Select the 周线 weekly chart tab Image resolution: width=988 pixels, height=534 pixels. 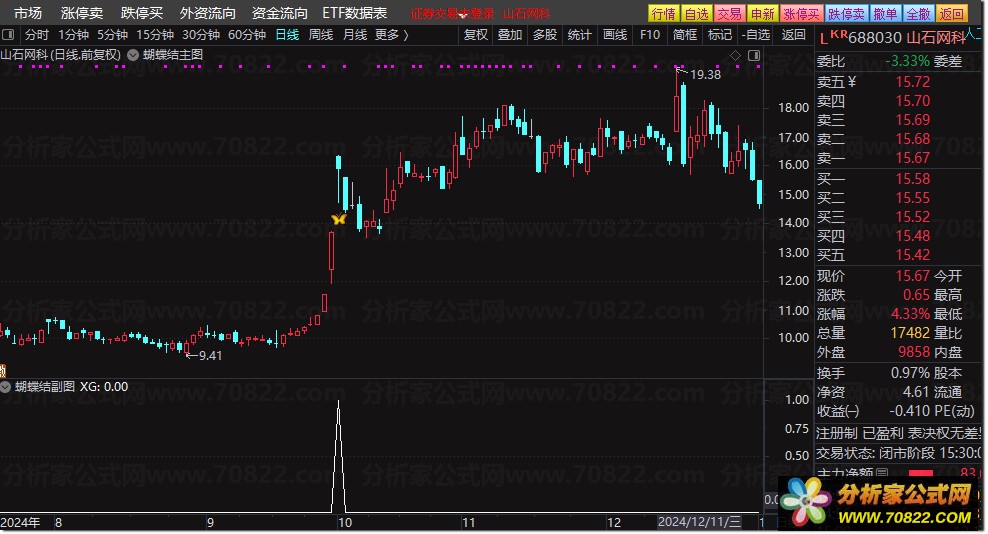[x=321, y=35]
